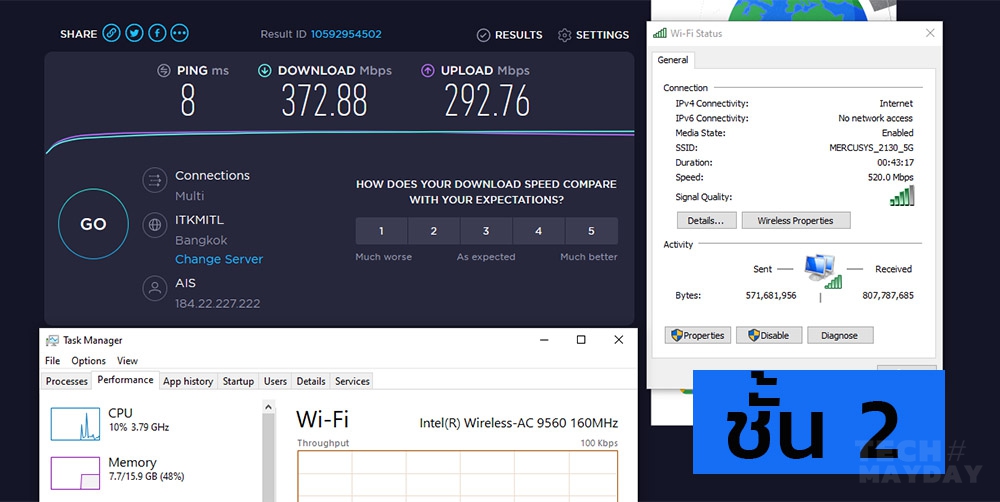
Task: Switch to the App history tab
Action: [x=188, y=381]
